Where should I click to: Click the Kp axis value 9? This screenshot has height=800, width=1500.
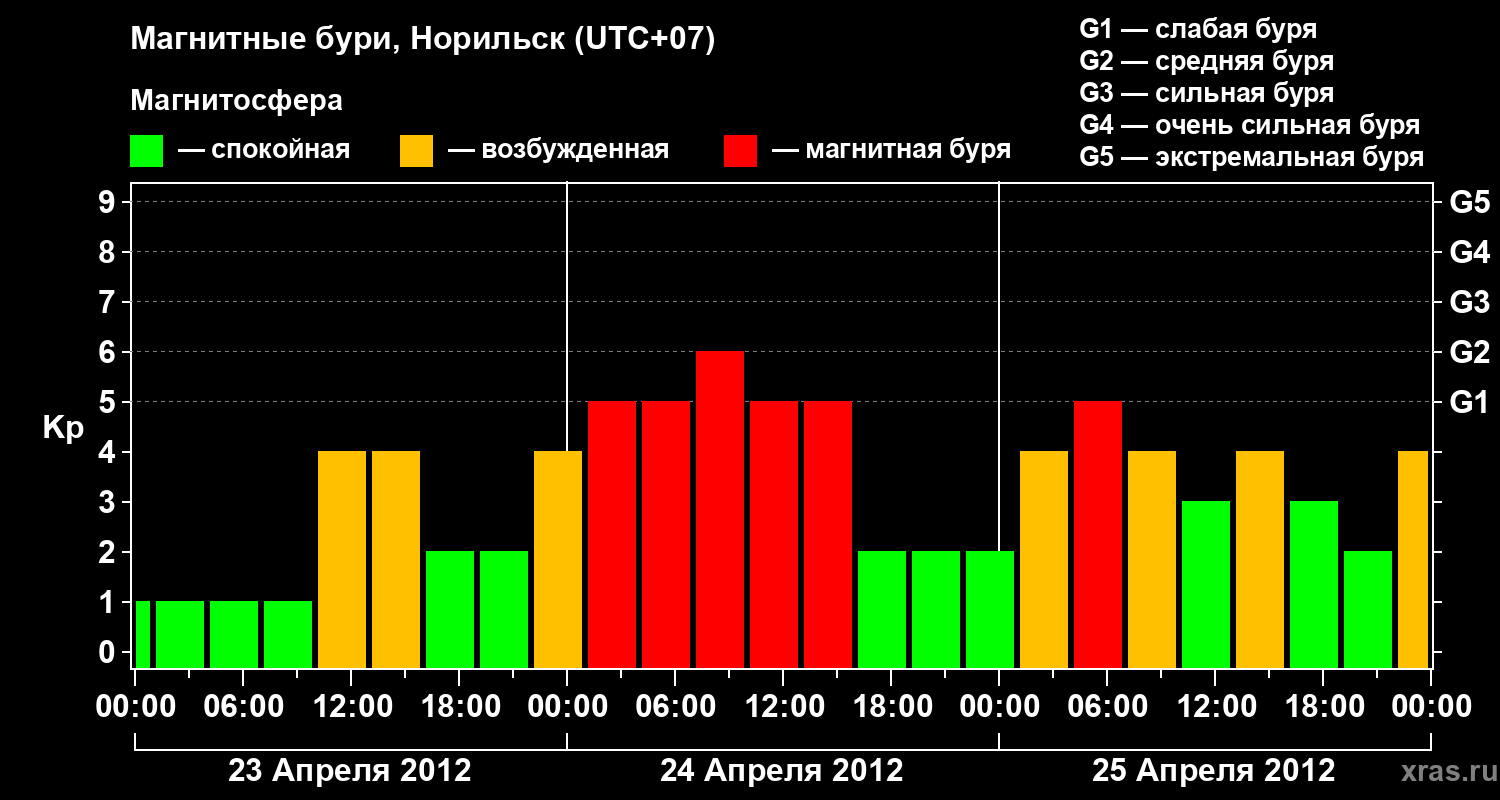click(x=109, y=202)
